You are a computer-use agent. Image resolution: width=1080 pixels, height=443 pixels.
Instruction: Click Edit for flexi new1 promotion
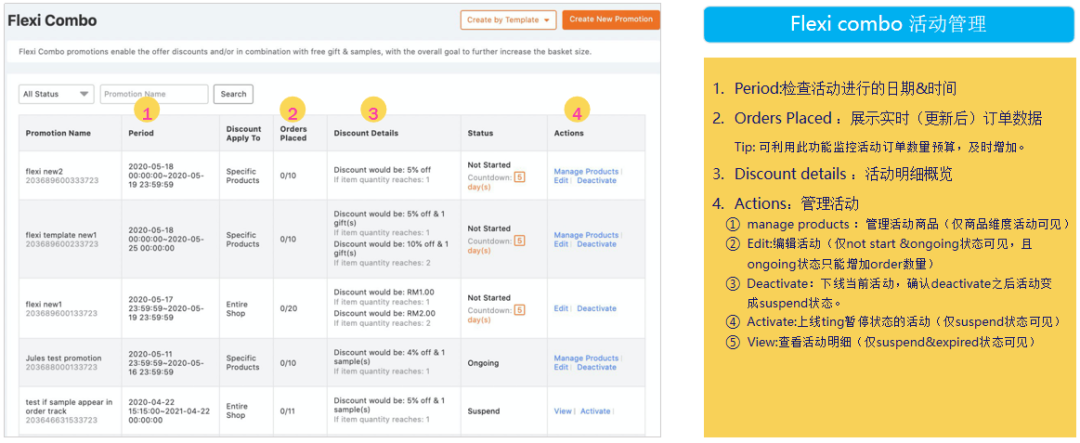coord(561,309)
